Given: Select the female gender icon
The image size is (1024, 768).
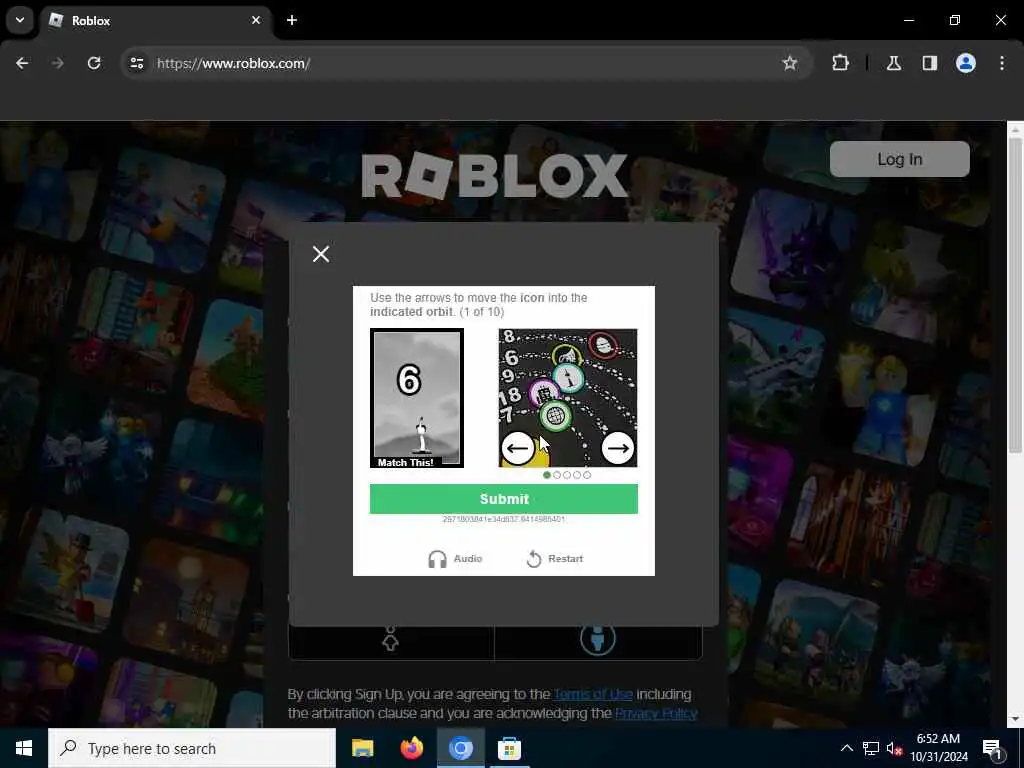Looking at the screenshot, I should [x=391, y=641].
